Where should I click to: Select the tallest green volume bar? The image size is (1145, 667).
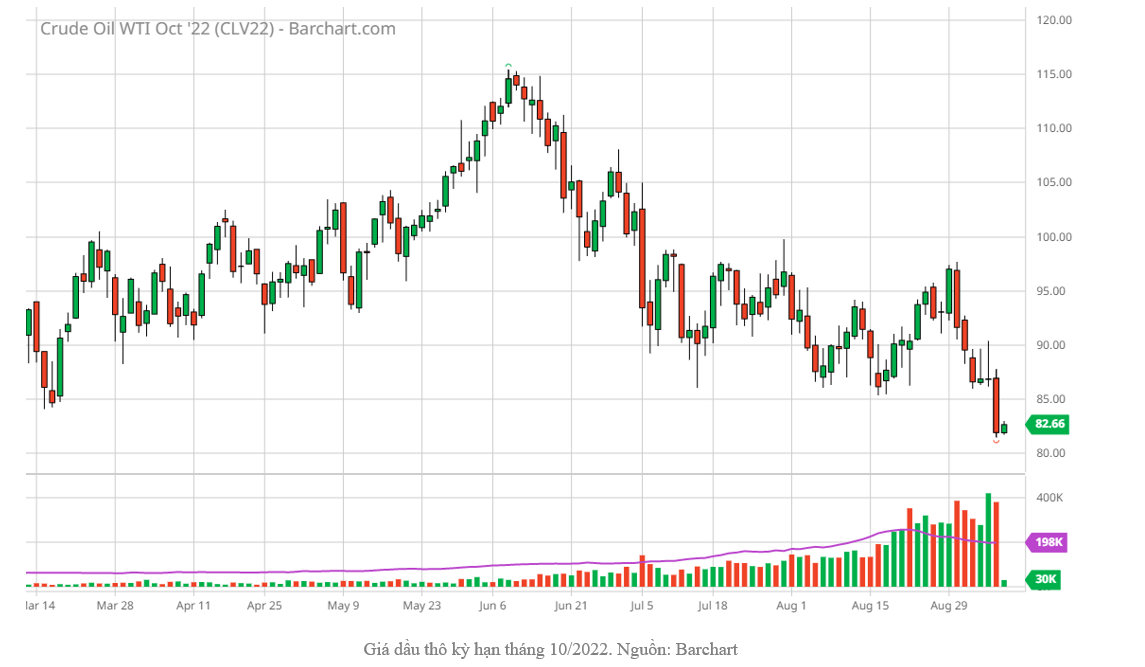(x=988, y=540)
